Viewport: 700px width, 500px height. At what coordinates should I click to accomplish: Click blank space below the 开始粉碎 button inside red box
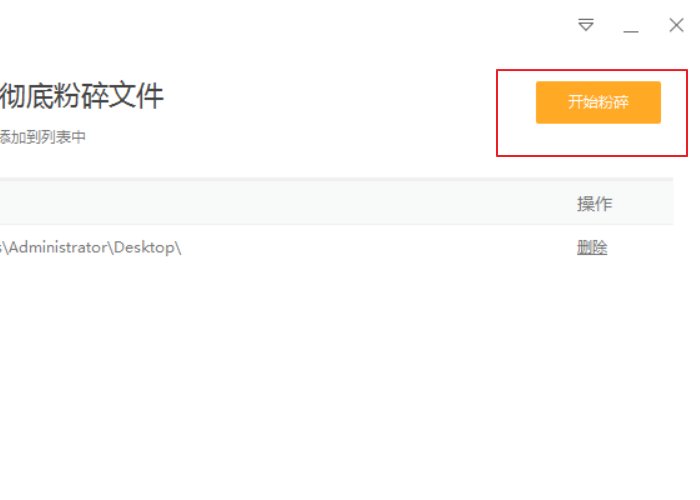[x=598, y=140]
